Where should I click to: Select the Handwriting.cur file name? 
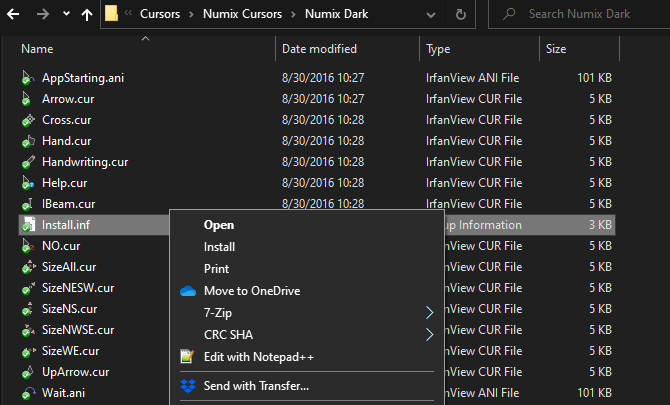85,162
